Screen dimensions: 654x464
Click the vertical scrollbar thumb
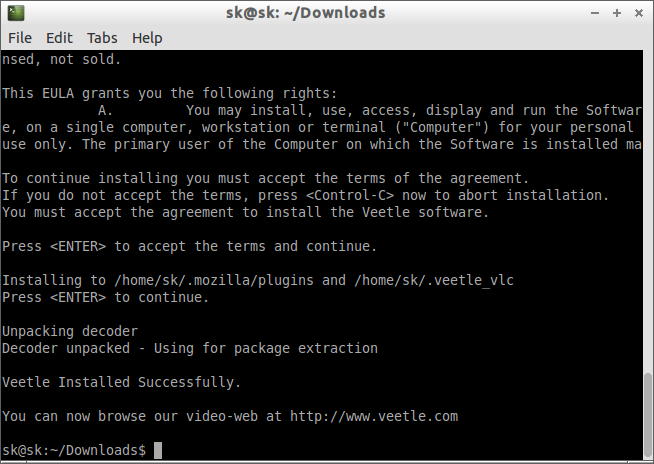tap(647, 414)
